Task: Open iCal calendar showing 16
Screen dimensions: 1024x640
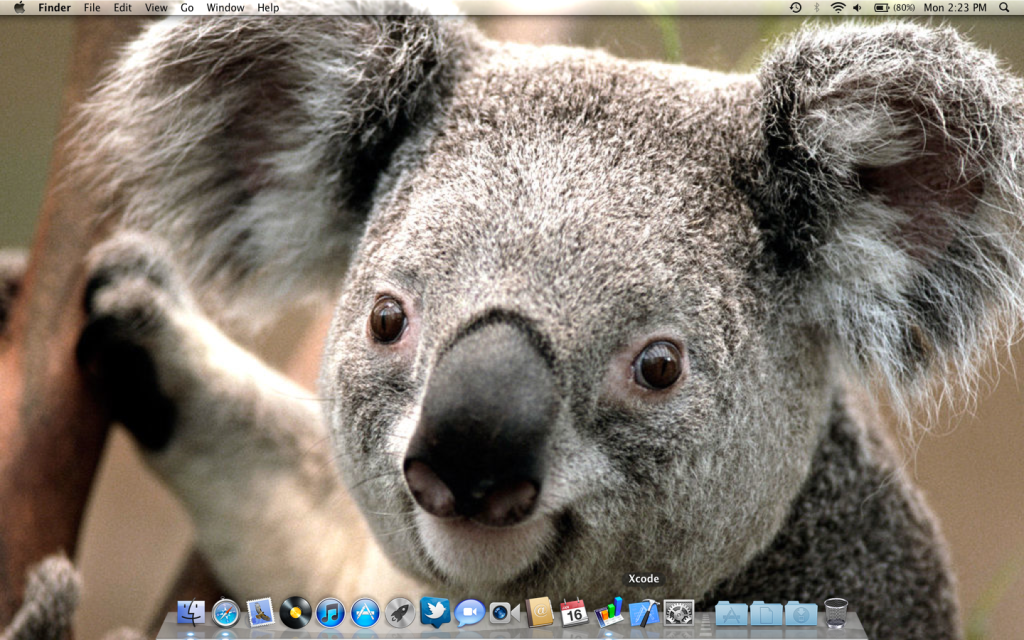Action: [x=574, y=613]
